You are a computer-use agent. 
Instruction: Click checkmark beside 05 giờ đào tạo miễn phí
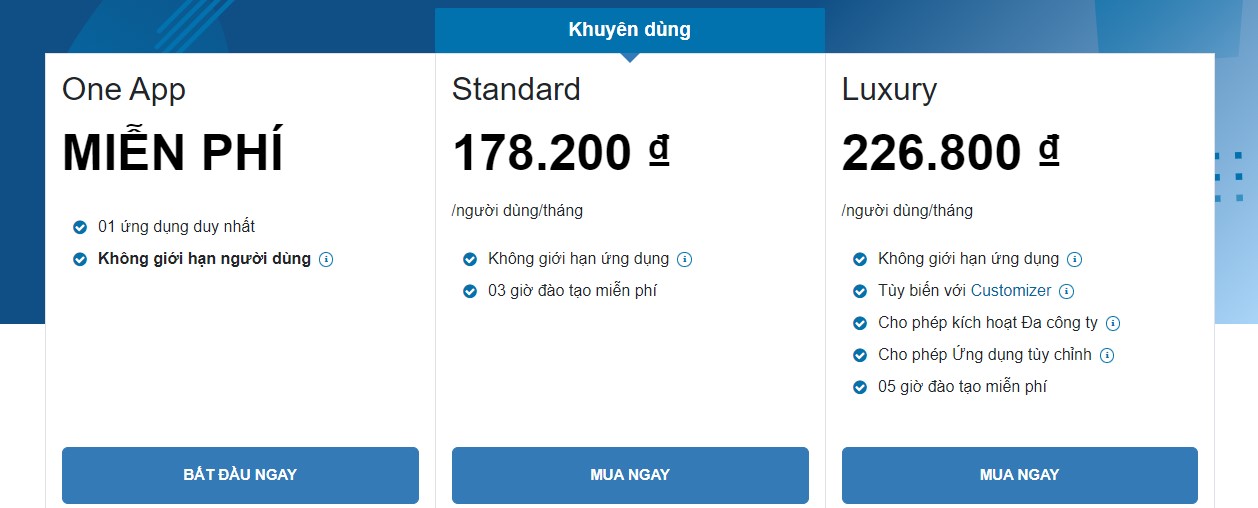tap(860, 387)
